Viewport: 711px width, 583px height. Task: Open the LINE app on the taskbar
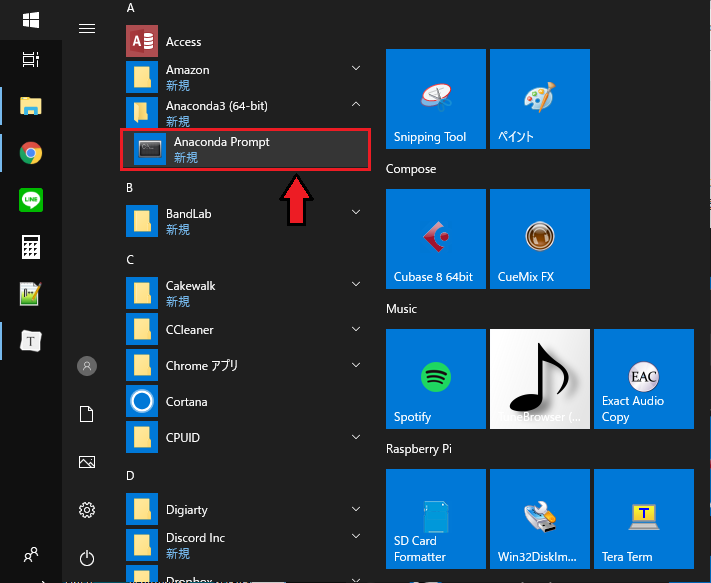coord(31,200)
